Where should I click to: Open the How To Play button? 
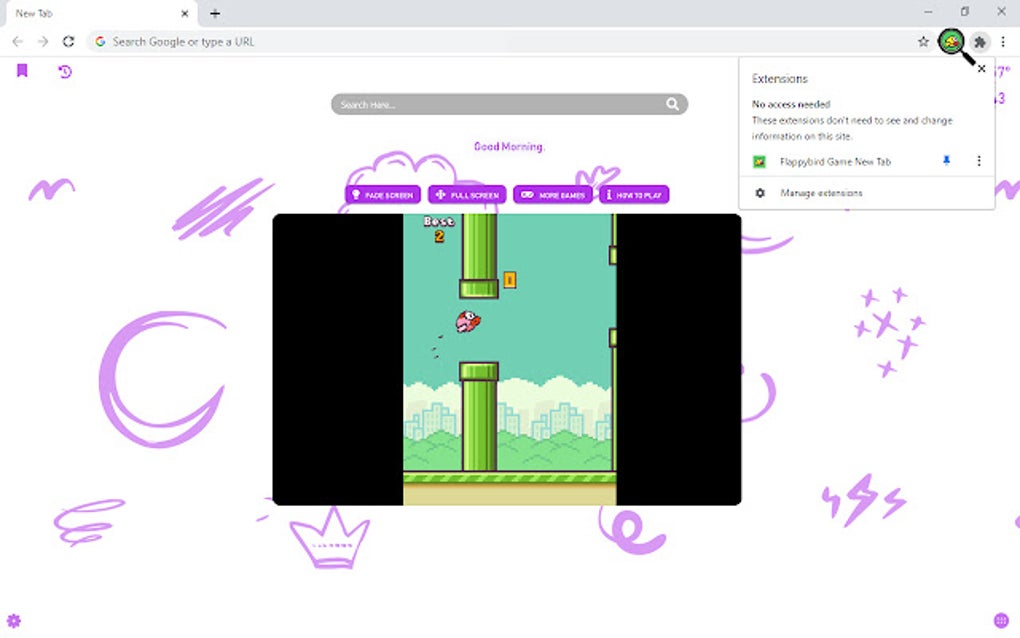pyautogui.click(x=634, y=194)
